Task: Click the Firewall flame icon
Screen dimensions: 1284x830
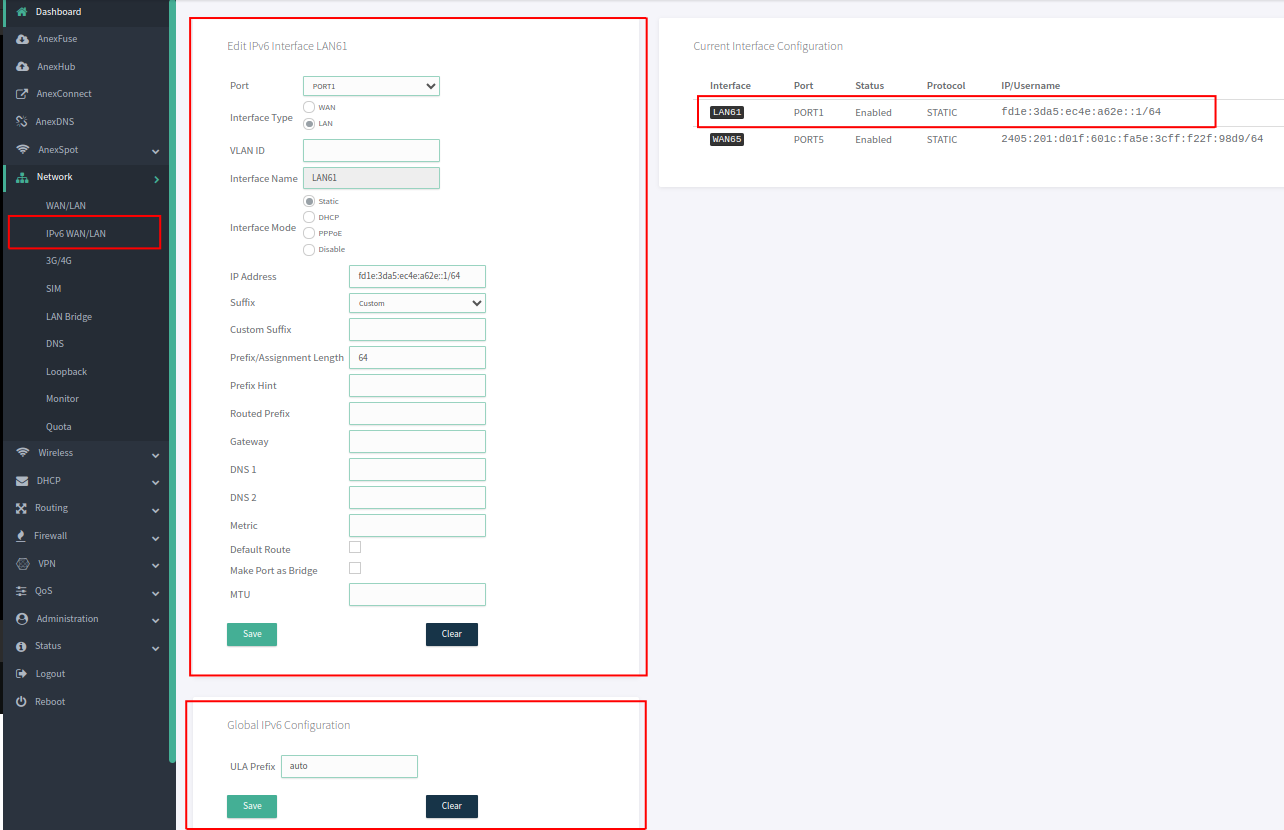Action: (22, 536)
